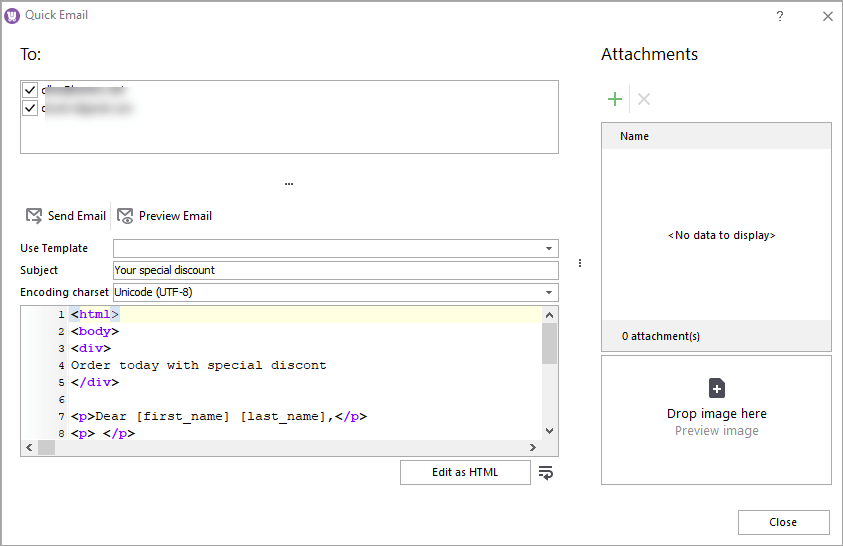
Task: Click the editor's vertical scrollbar down arrow
Action: (x=549, y=431)
